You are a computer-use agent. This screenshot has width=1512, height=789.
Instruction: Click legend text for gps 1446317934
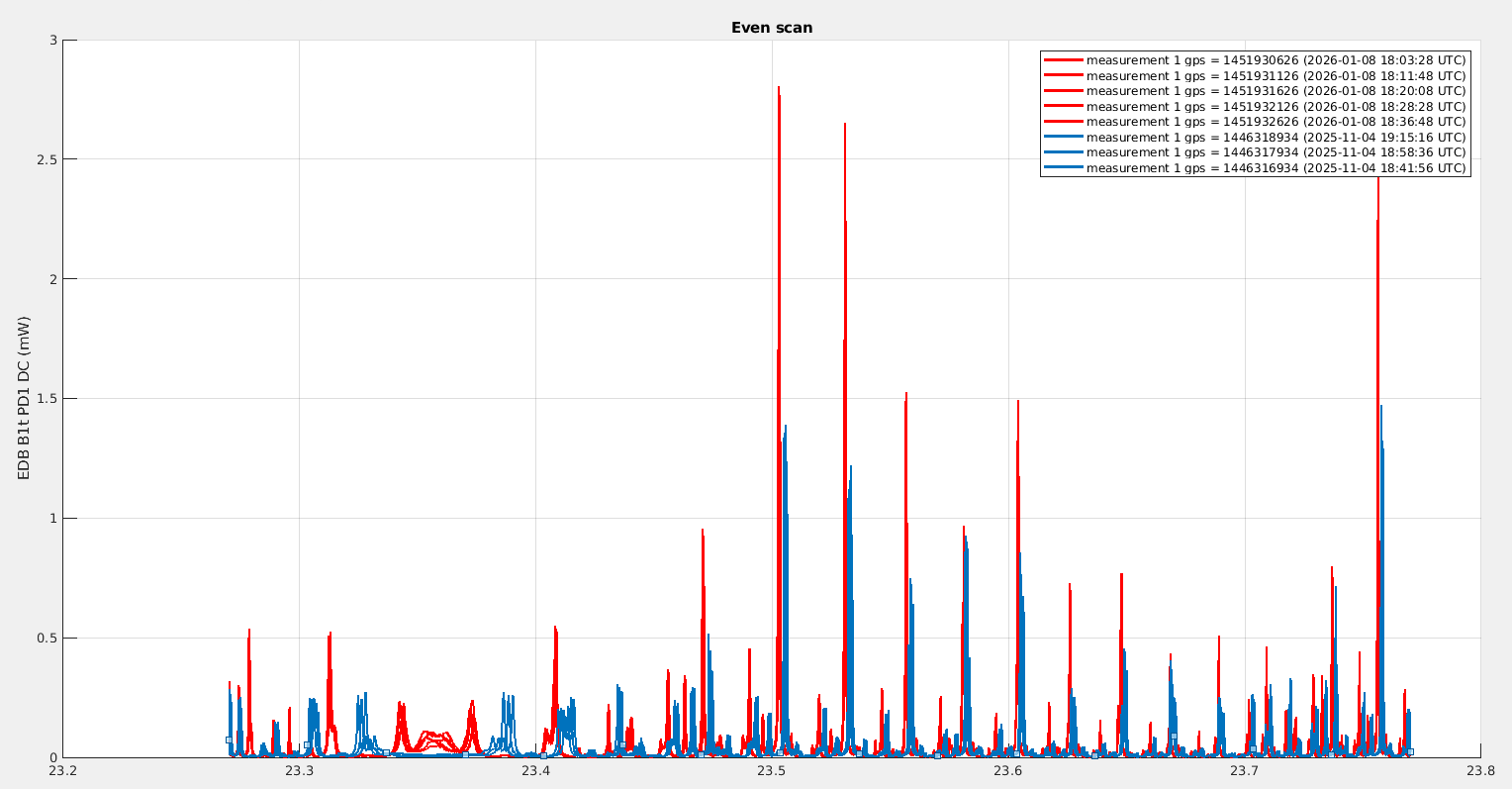coord(1276,152)
